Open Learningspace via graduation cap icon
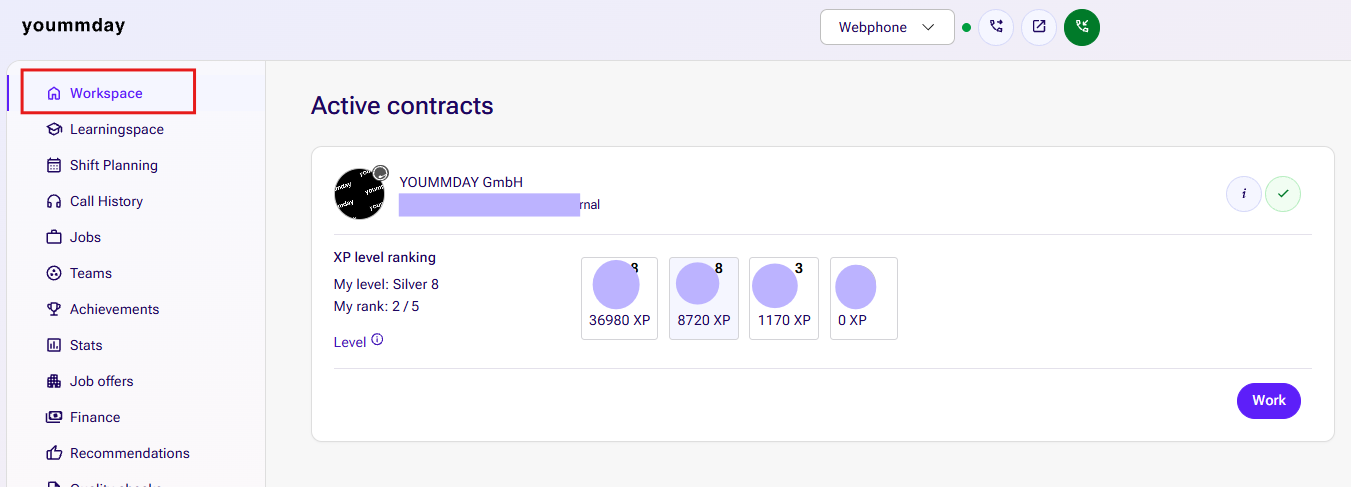This screenshot has width=1351, height=487. 54,129
